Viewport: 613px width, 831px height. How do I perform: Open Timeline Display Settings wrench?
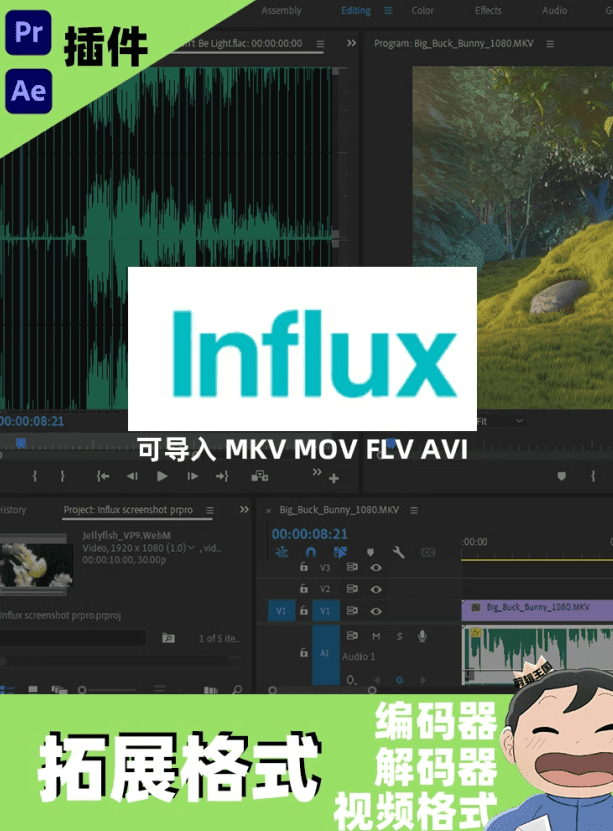(398, 552)
